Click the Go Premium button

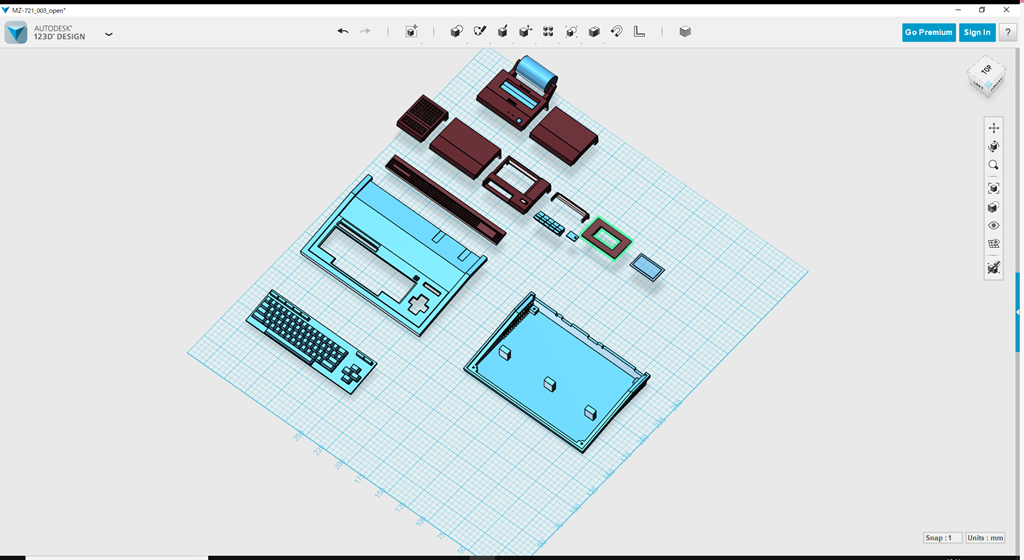928,32
